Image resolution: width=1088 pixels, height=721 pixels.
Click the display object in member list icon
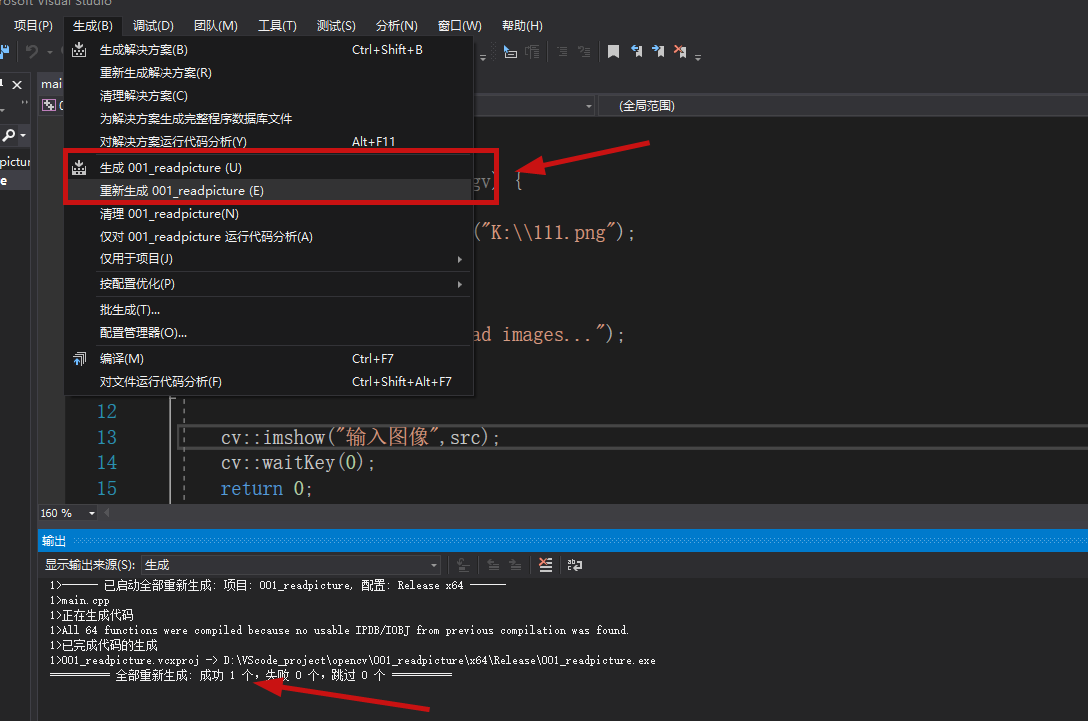click(x=510, y=51)
